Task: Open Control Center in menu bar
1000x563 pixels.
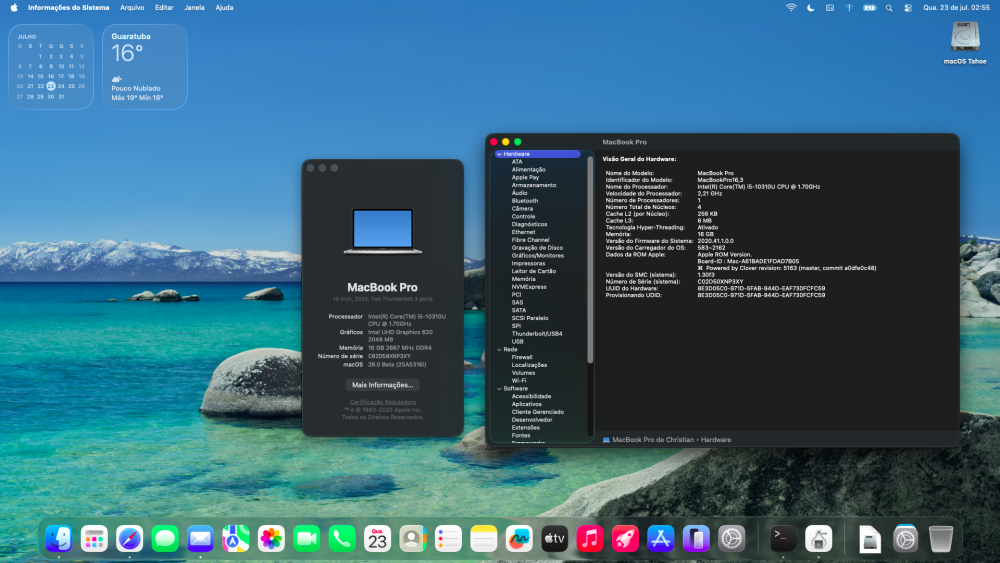Action: pyautogui.click(x=908, y=8)
